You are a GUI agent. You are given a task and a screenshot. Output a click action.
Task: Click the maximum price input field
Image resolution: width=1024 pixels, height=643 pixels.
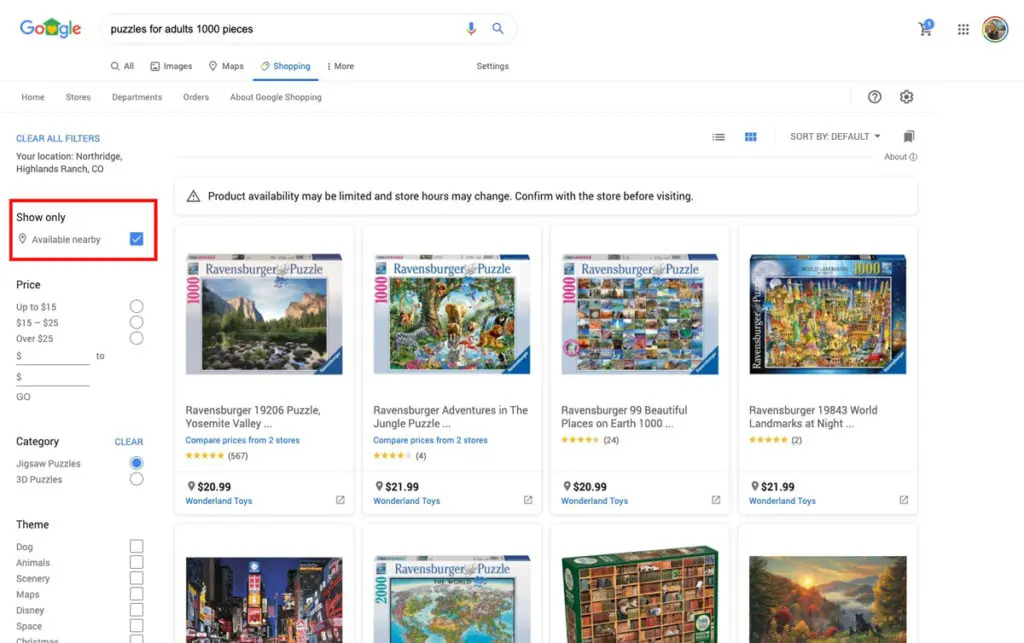(x=53, y=377)
